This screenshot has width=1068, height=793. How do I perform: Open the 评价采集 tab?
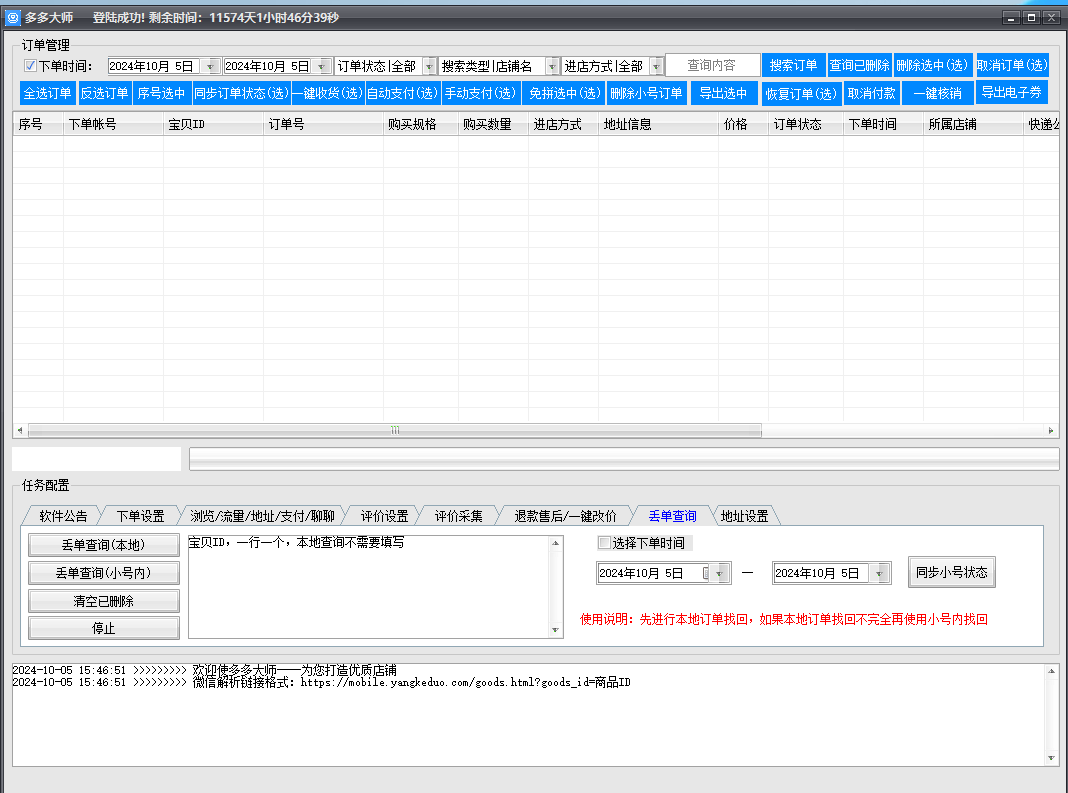pyautogui.click(x=458, y=516)
